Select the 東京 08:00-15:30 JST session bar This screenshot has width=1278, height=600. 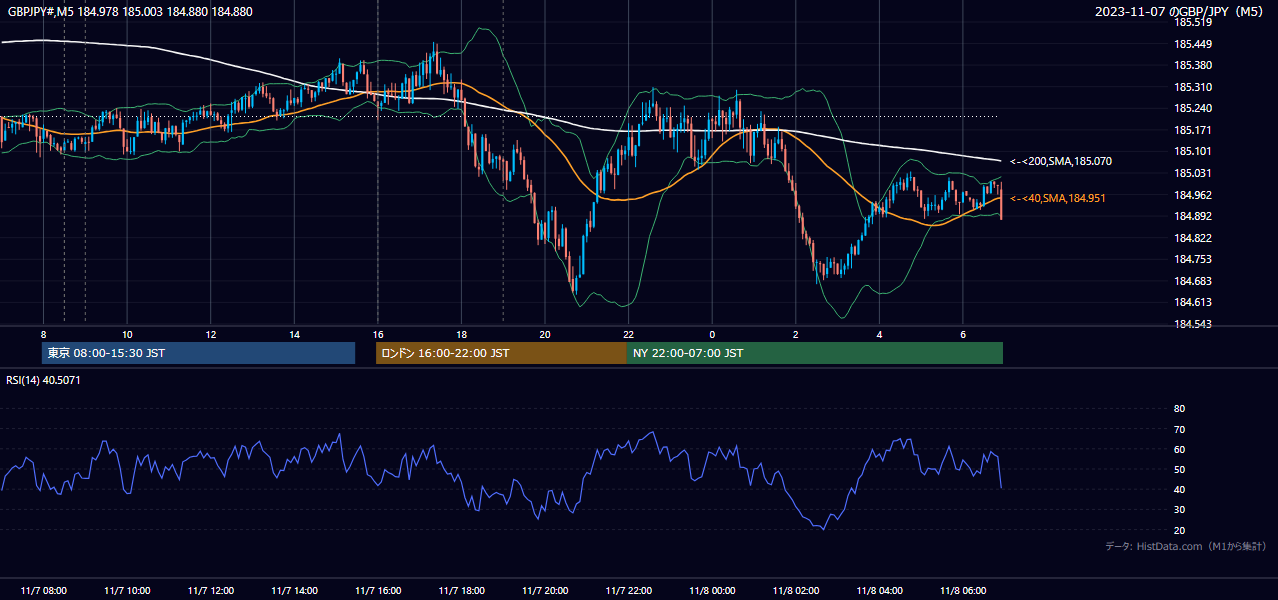click(199, 353)
